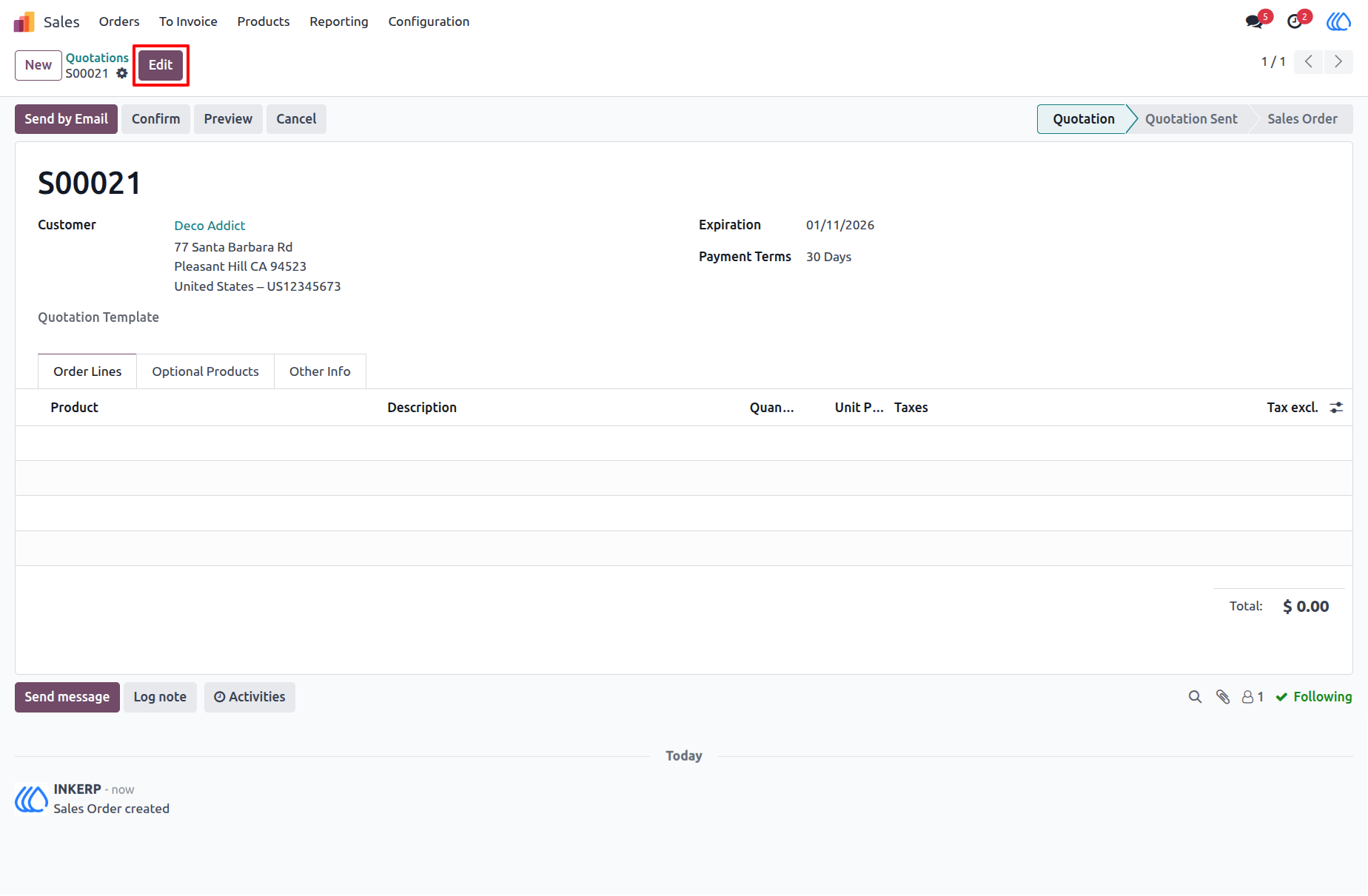Switch to the Other Info tab

pyautogui.click(x=320, y=371)
